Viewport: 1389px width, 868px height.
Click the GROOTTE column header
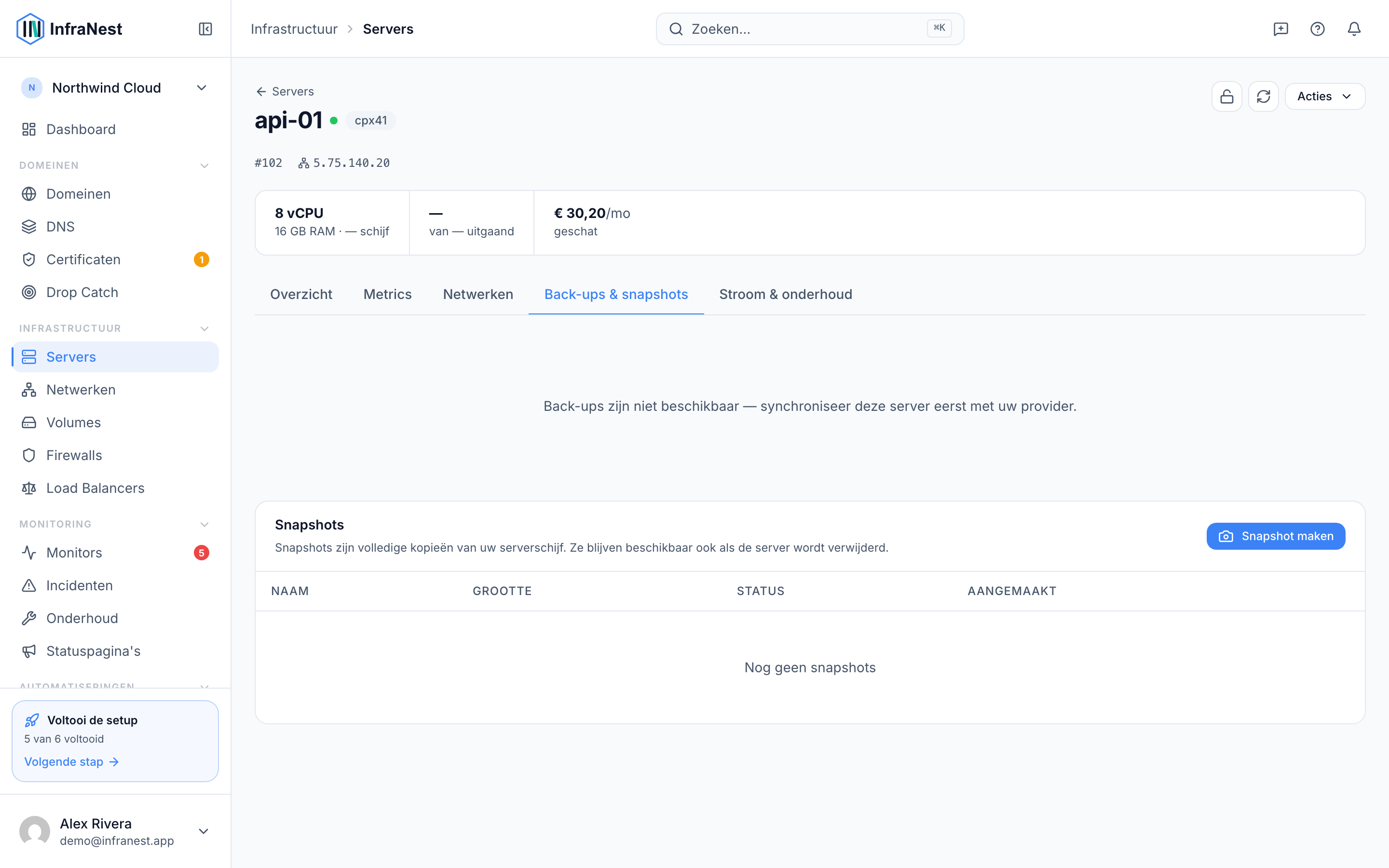[x=502, y=591]
